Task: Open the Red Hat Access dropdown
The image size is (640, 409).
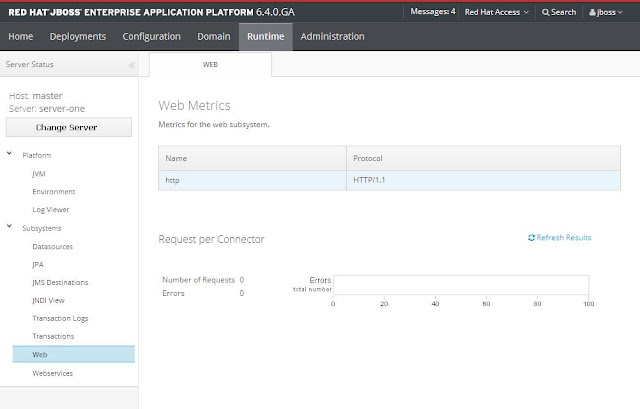Action: [x=496, y=12]
